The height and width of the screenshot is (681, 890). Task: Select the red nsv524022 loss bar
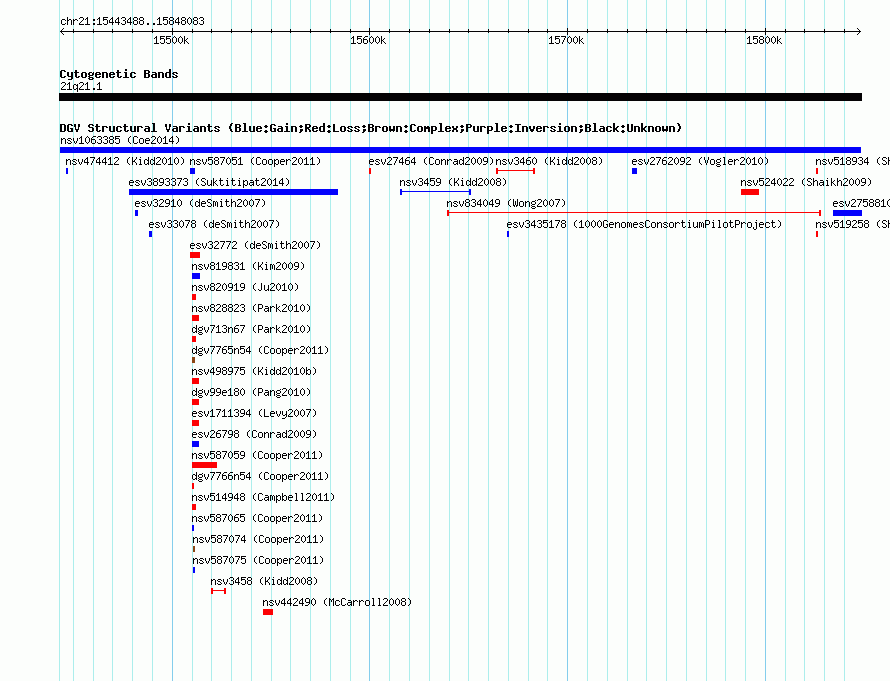click(x=750, y=192)
